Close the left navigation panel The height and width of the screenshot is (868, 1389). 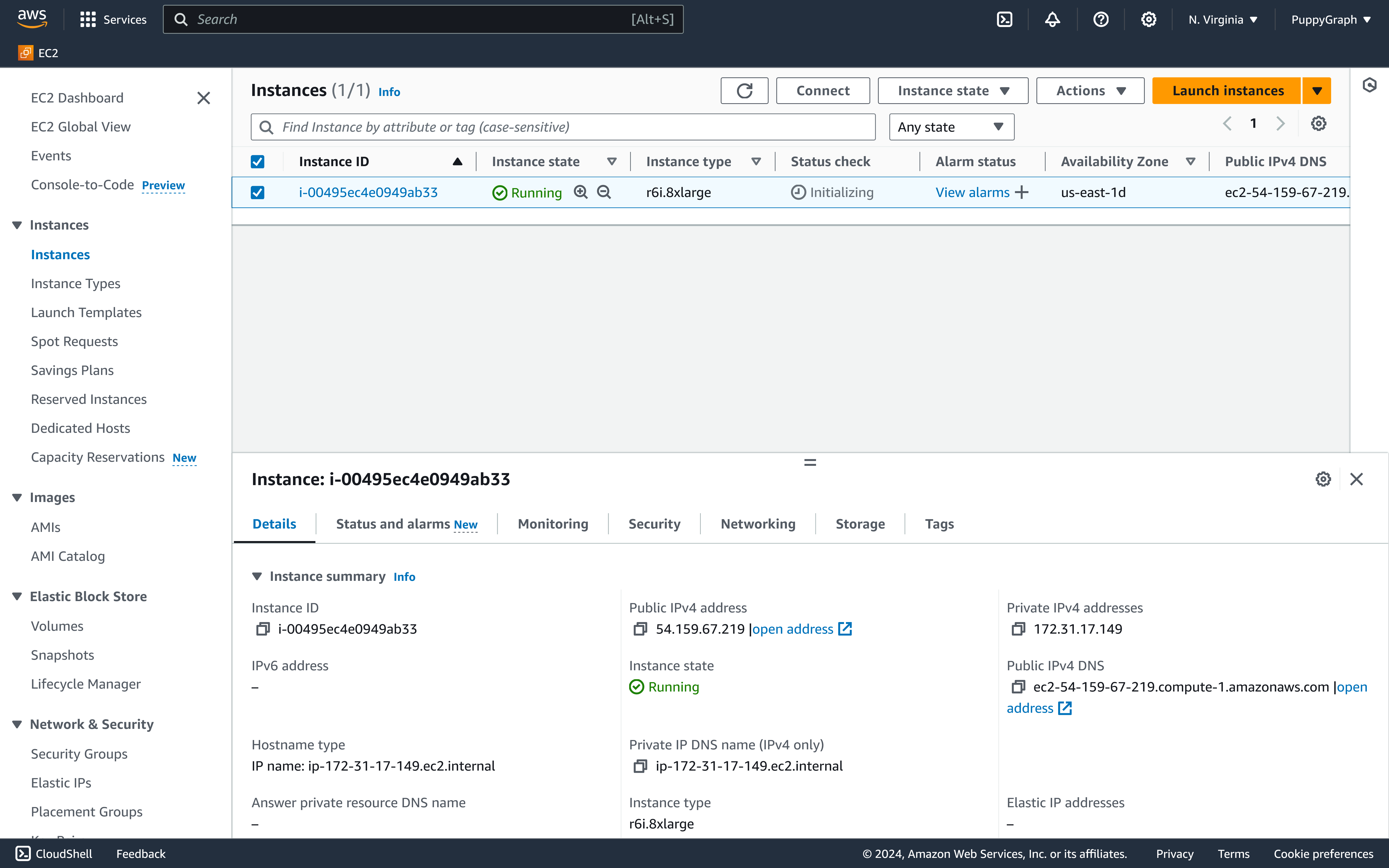(204, 98)
